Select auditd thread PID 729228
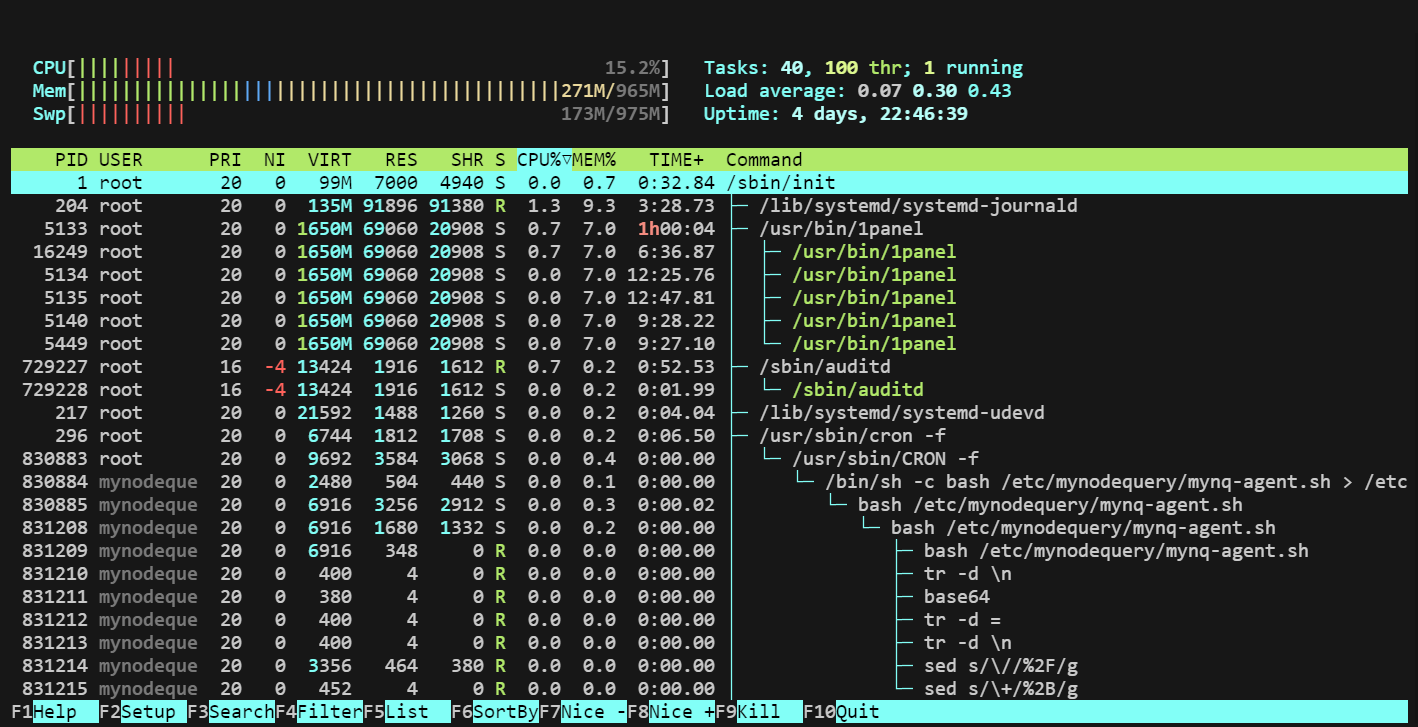The height and width of the screenshot is (727, 1418). click(709, 390)
